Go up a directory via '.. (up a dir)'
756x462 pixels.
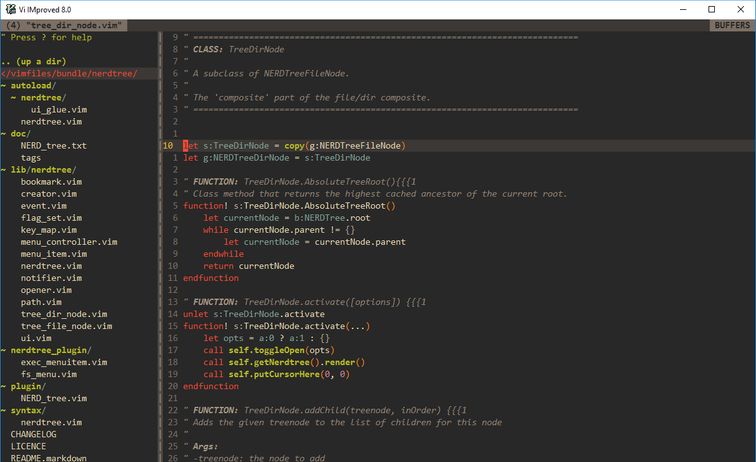click(35, 61)
